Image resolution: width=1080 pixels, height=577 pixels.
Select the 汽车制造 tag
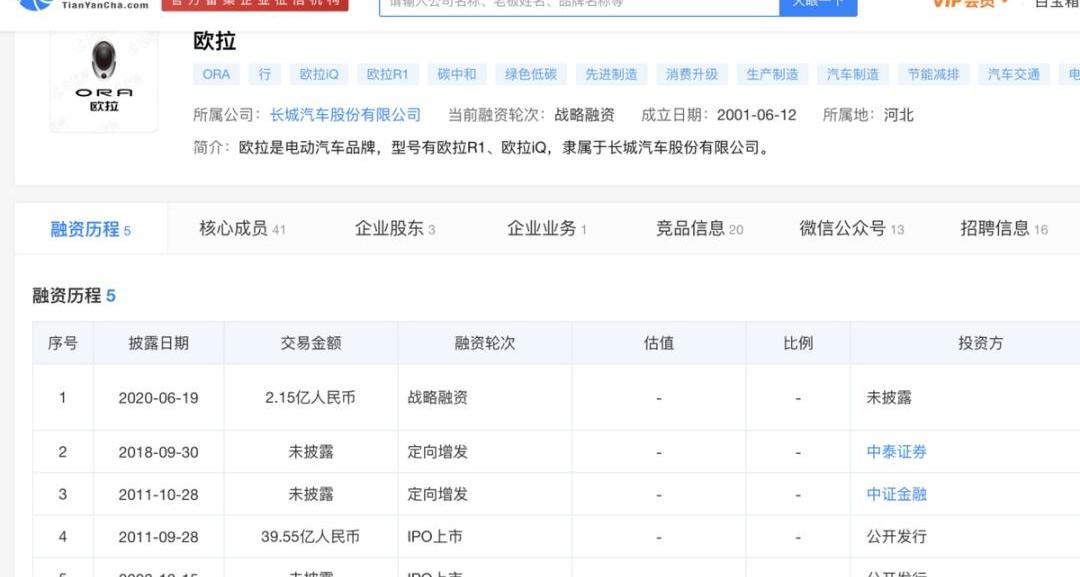pyautogui.click(x=853, y=74)
